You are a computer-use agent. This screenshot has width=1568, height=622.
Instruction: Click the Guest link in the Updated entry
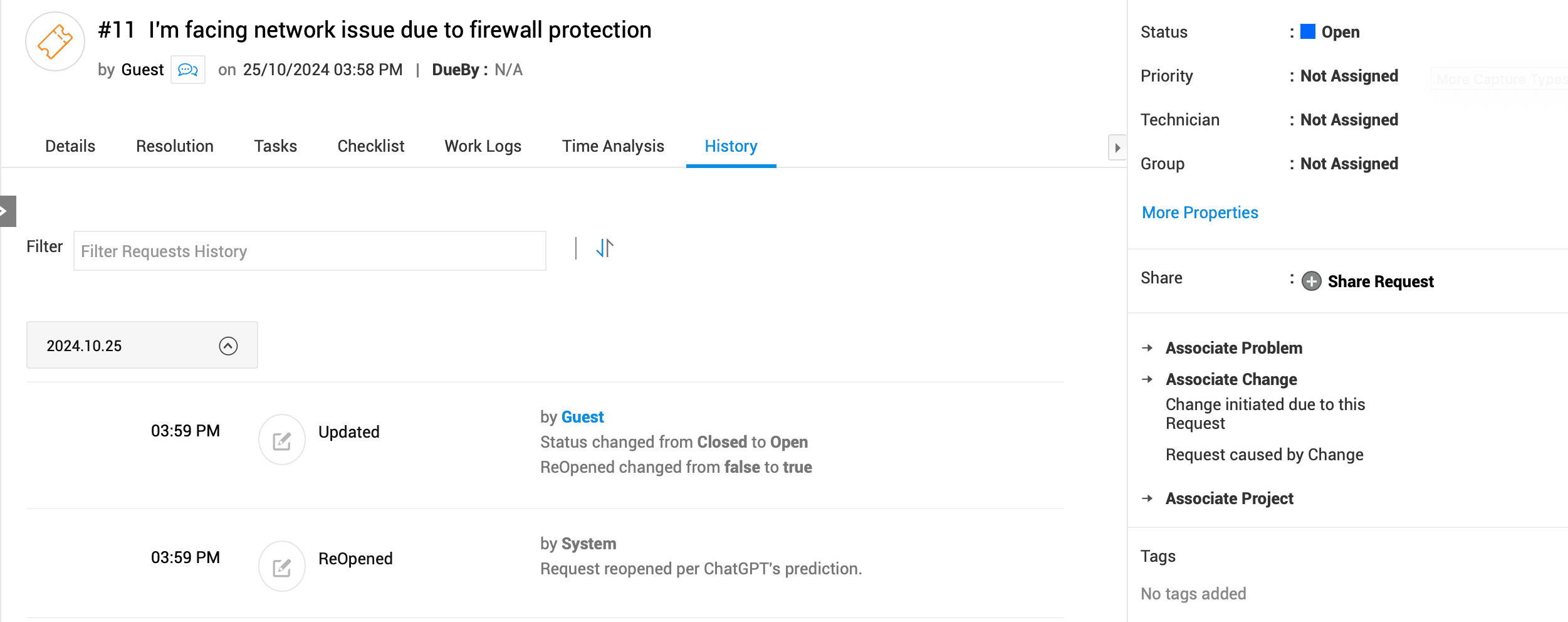(583, 417)
